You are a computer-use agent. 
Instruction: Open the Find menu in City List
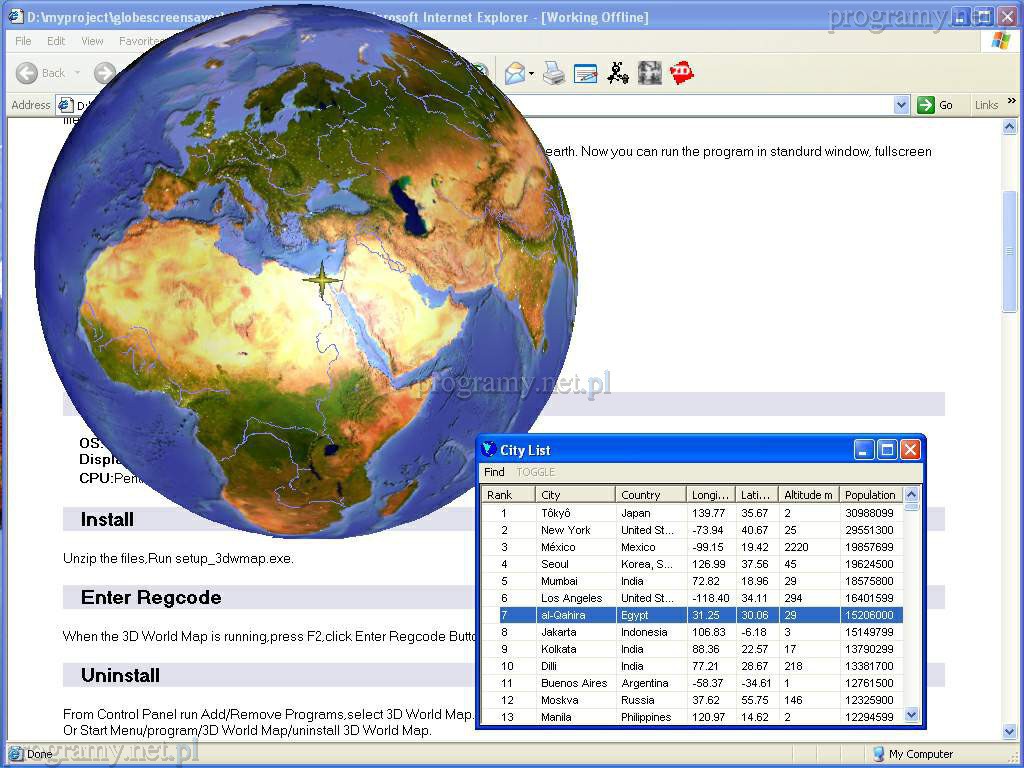coord(494,472)
